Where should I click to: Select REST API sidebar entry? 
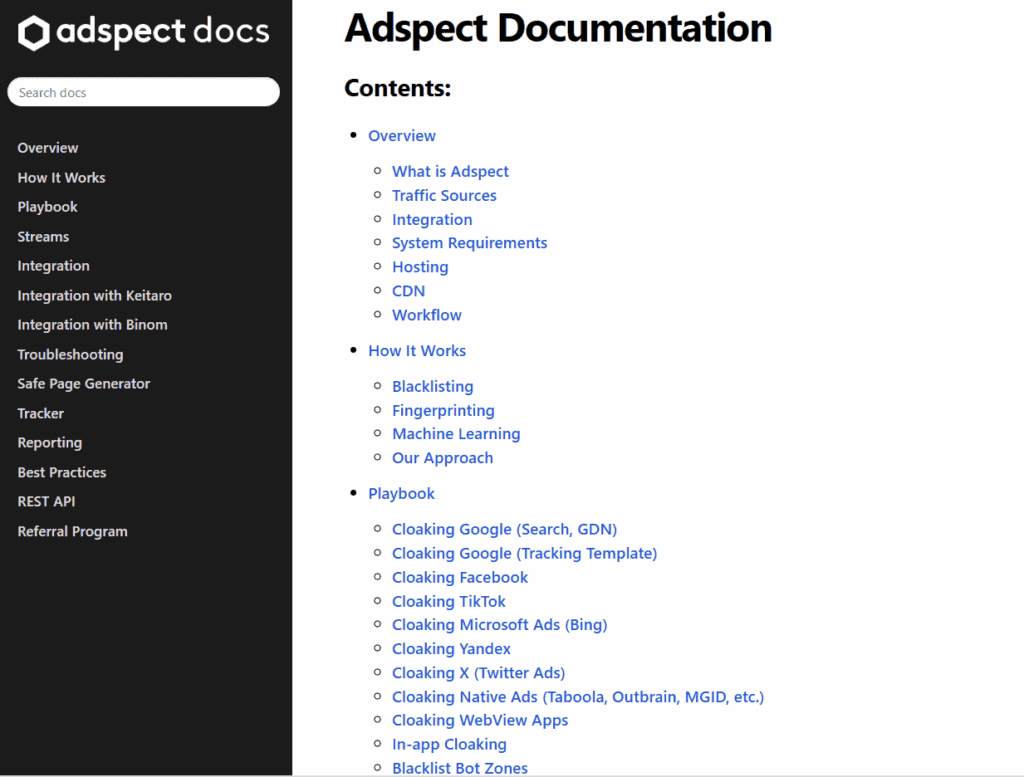coord(46,502)
